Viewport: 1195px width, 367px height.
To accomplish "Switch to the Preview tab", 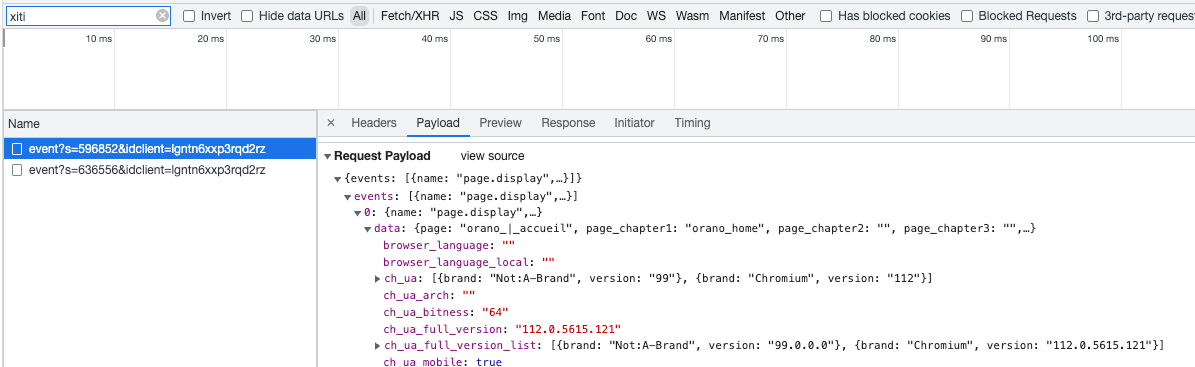I will [x=500, y=123].
